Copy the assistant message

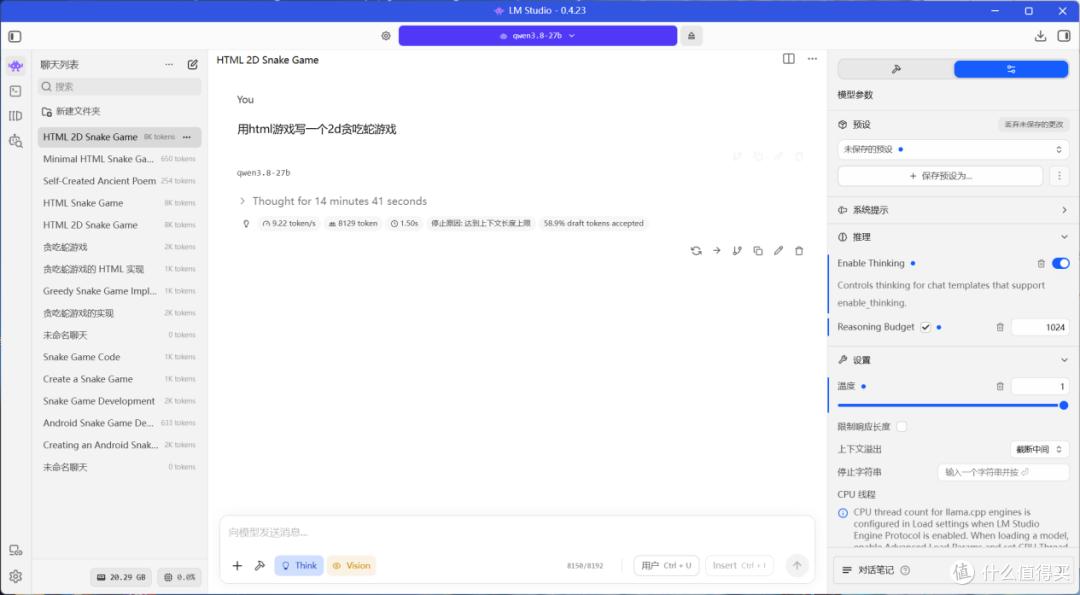758,251
